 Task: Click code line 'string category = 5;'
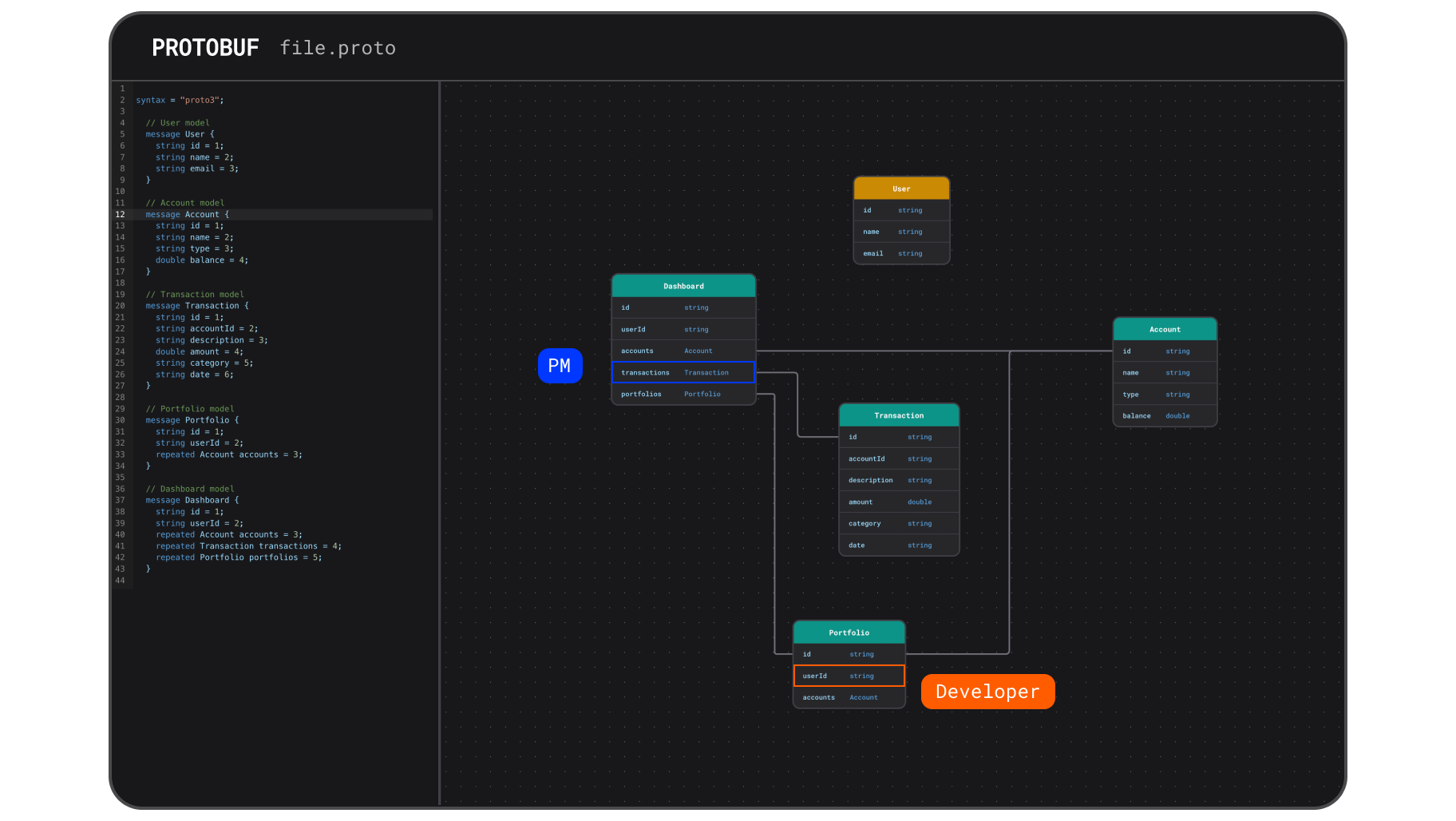204,363
